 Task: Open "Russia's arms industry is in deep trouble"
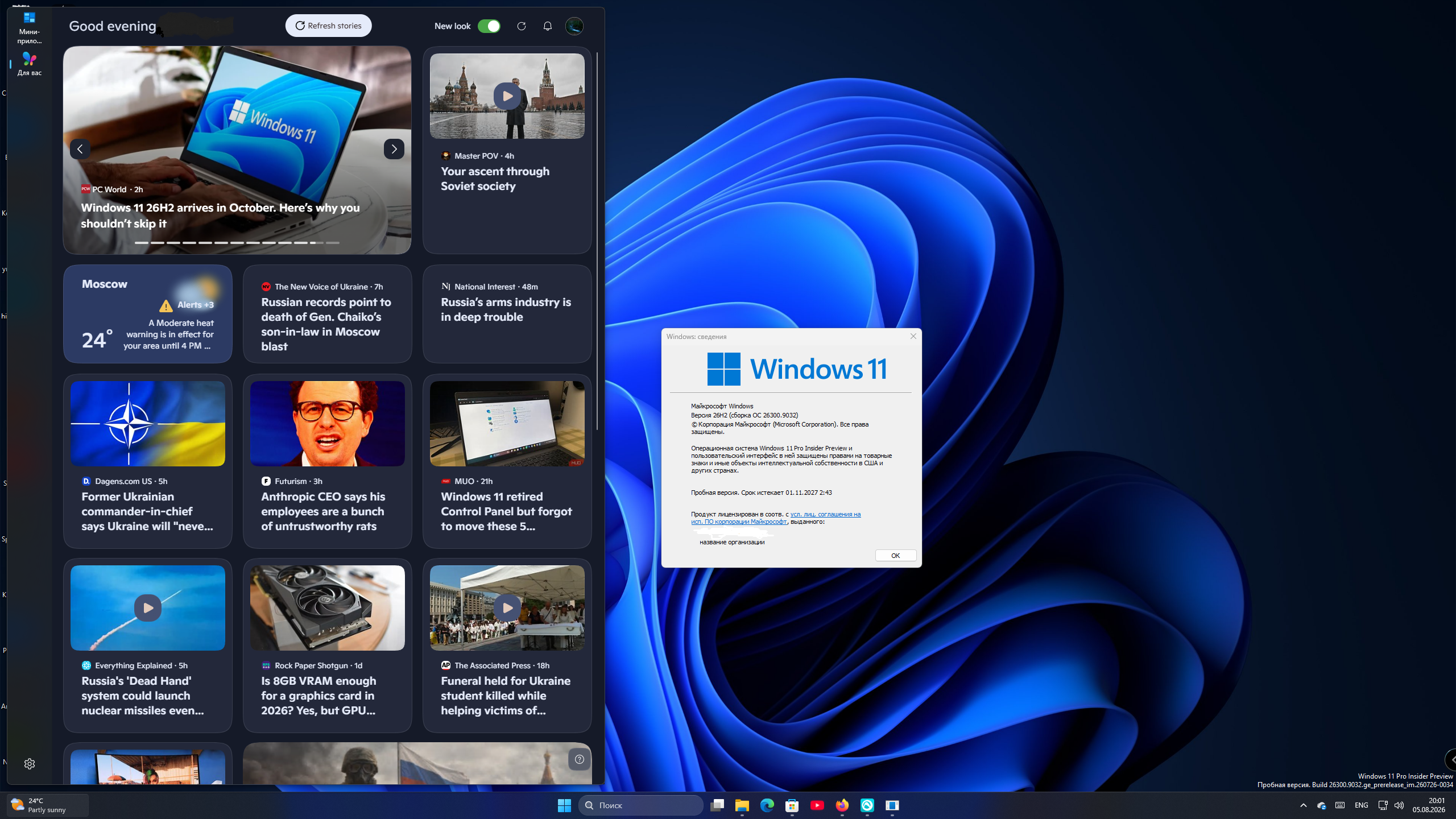(x=506, y=309)
